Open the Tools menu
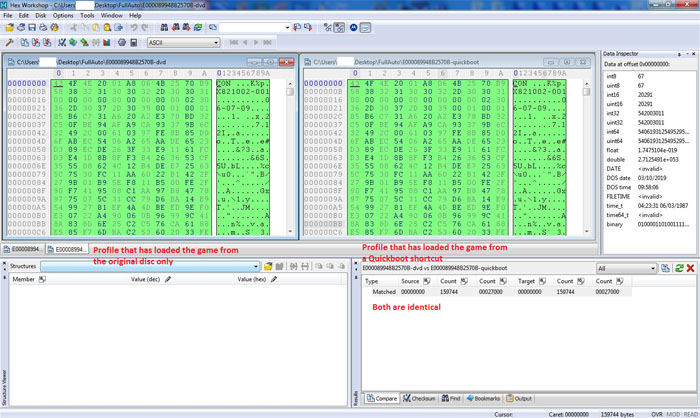This screenshot has width=700, height=418. click(x=87, y=16)
